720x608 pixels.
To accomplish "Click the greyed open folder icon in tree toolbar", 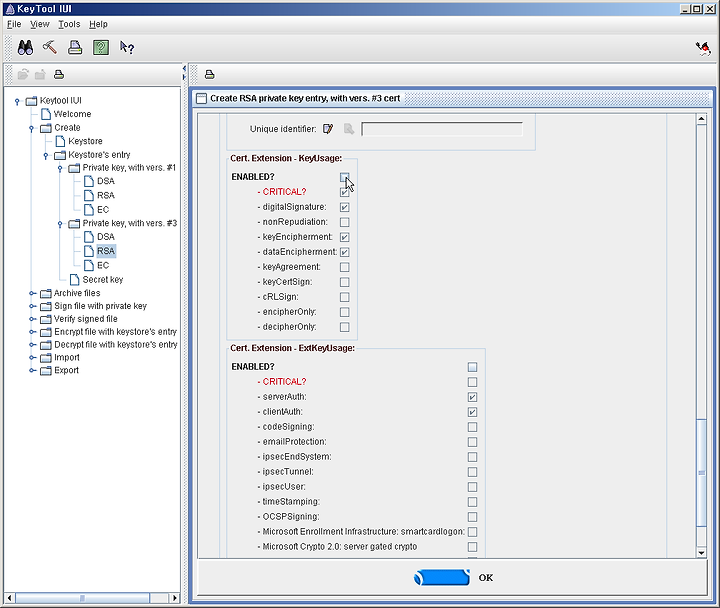I will 23,74.
